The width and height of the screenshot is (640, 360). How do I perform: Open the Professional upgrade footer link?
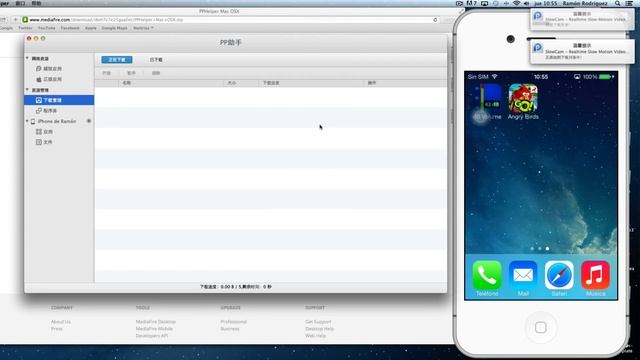[x=233, y=322]
